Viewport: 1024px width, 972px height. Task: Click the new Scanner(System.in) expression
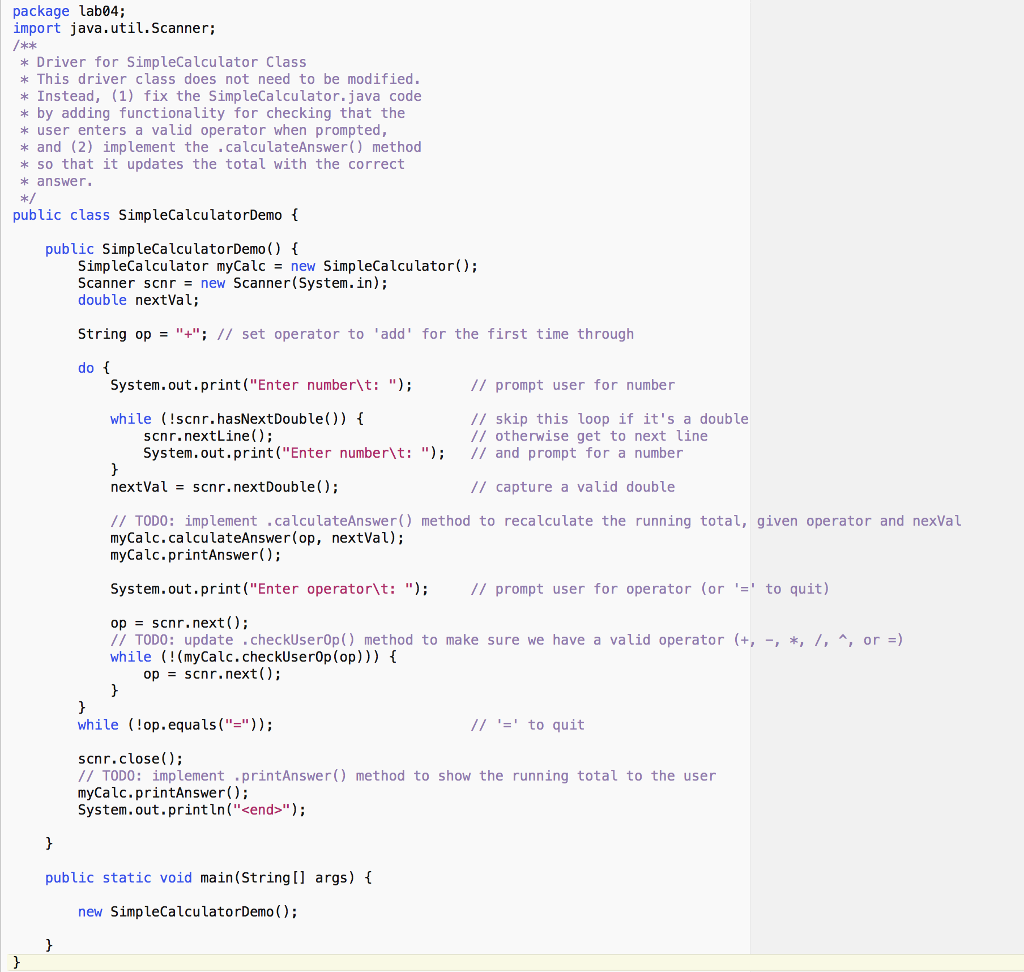point(290,283)
